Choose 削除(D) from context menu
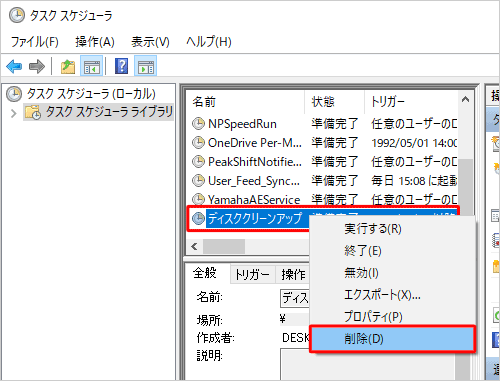Viewport: 500px width, 381px height. click(392, 339)
